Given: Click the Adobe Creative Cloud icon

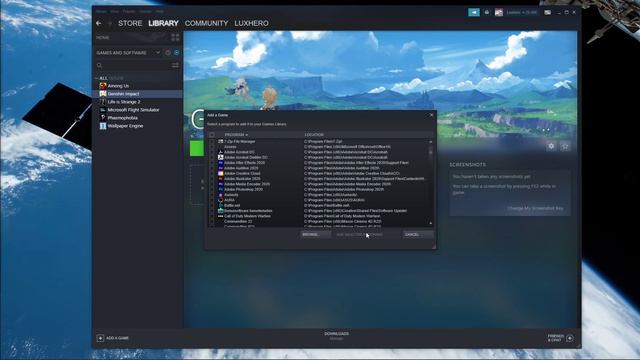Looking at the screenshot, I should click(220, 173).
